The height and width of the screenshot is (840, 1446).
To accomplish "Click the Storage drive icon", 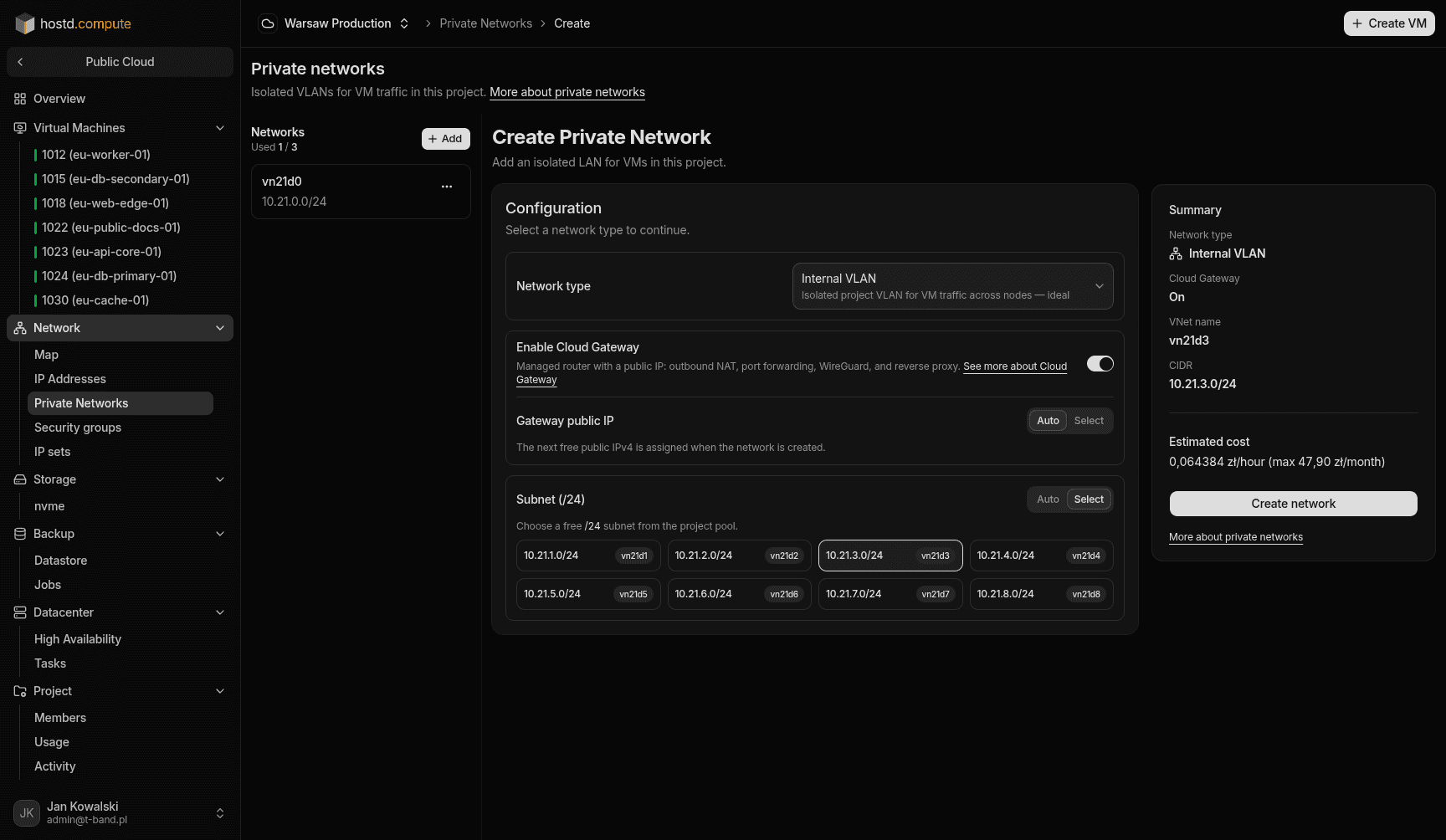I will pyautogui.click(x=20, y=479).
